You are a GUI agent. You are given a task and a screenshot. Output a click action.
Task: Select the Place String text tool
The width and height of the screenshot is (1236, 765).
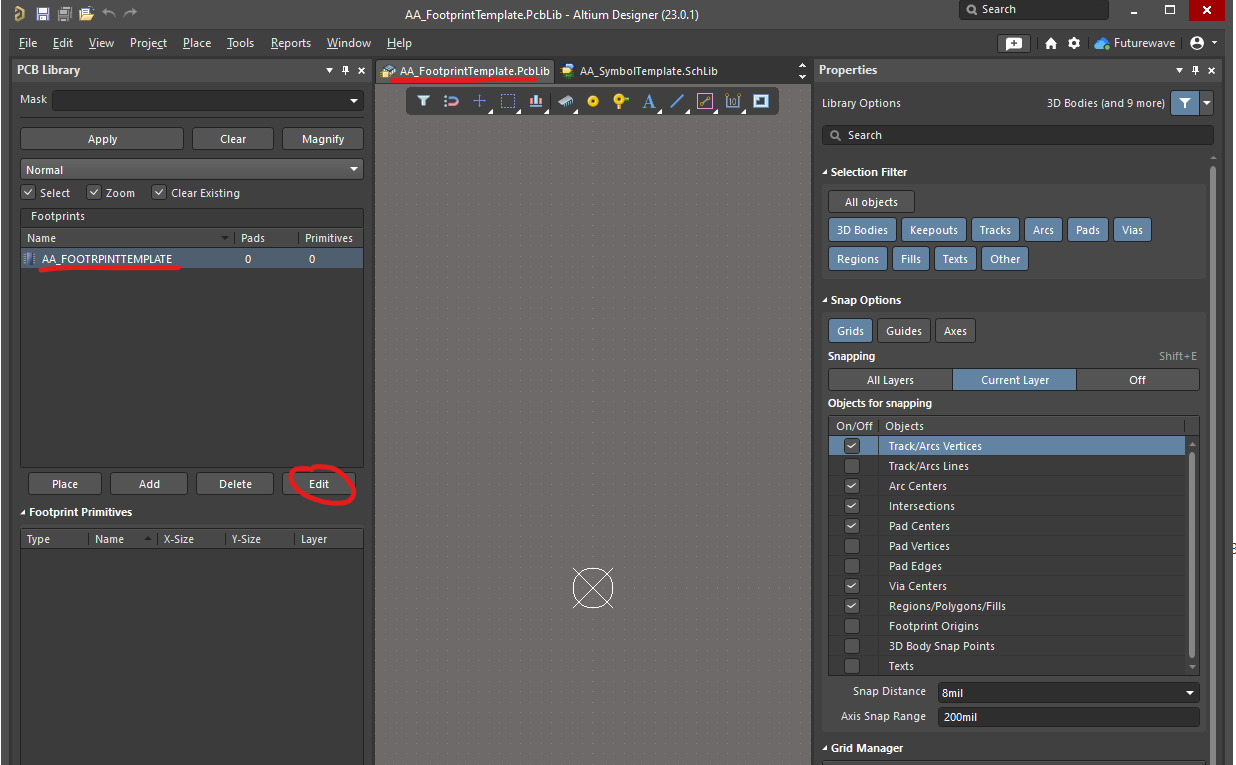click(649, 101)
